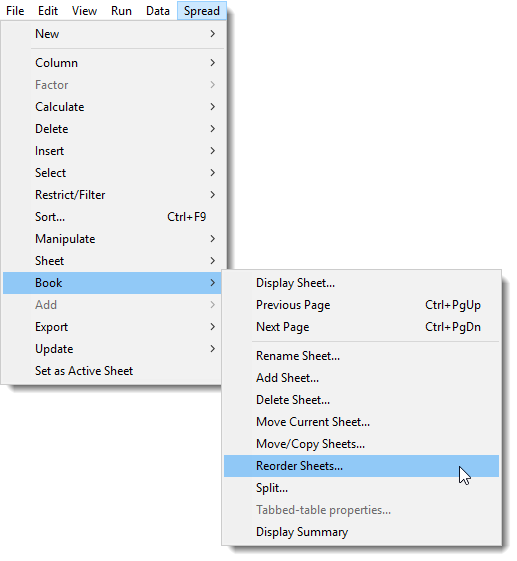Open the Delete submenu
517x561 pixels.
114,129
